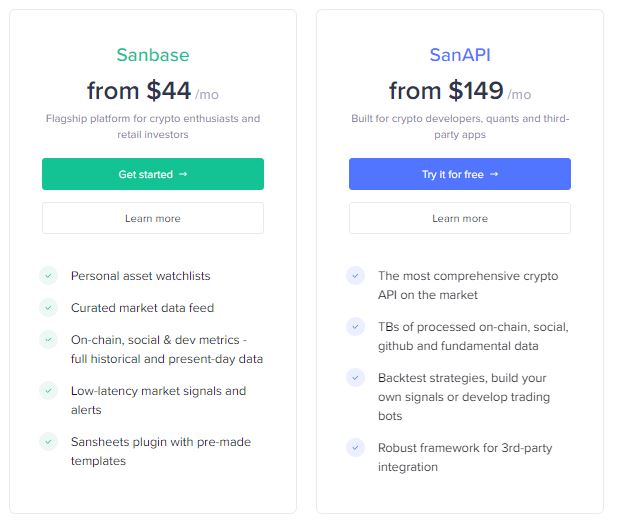Open Learn more under SanAPI plan
This screenshot has width=620, height=523.
point(459,218)
